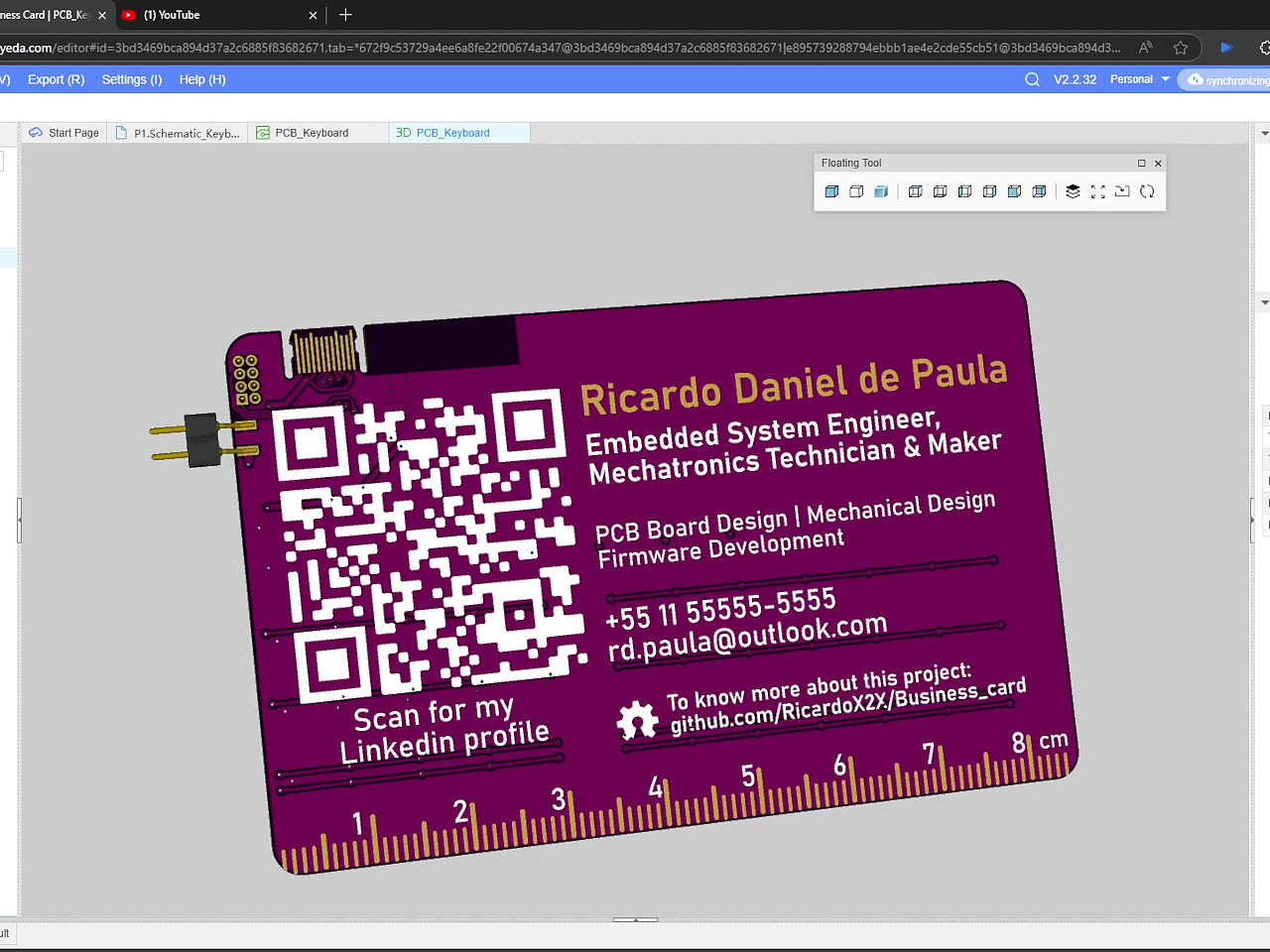This screenshot has width=1270, height=952.
Task: Click the fit-to-view icon in Floating Tool
Action: 1097,191
